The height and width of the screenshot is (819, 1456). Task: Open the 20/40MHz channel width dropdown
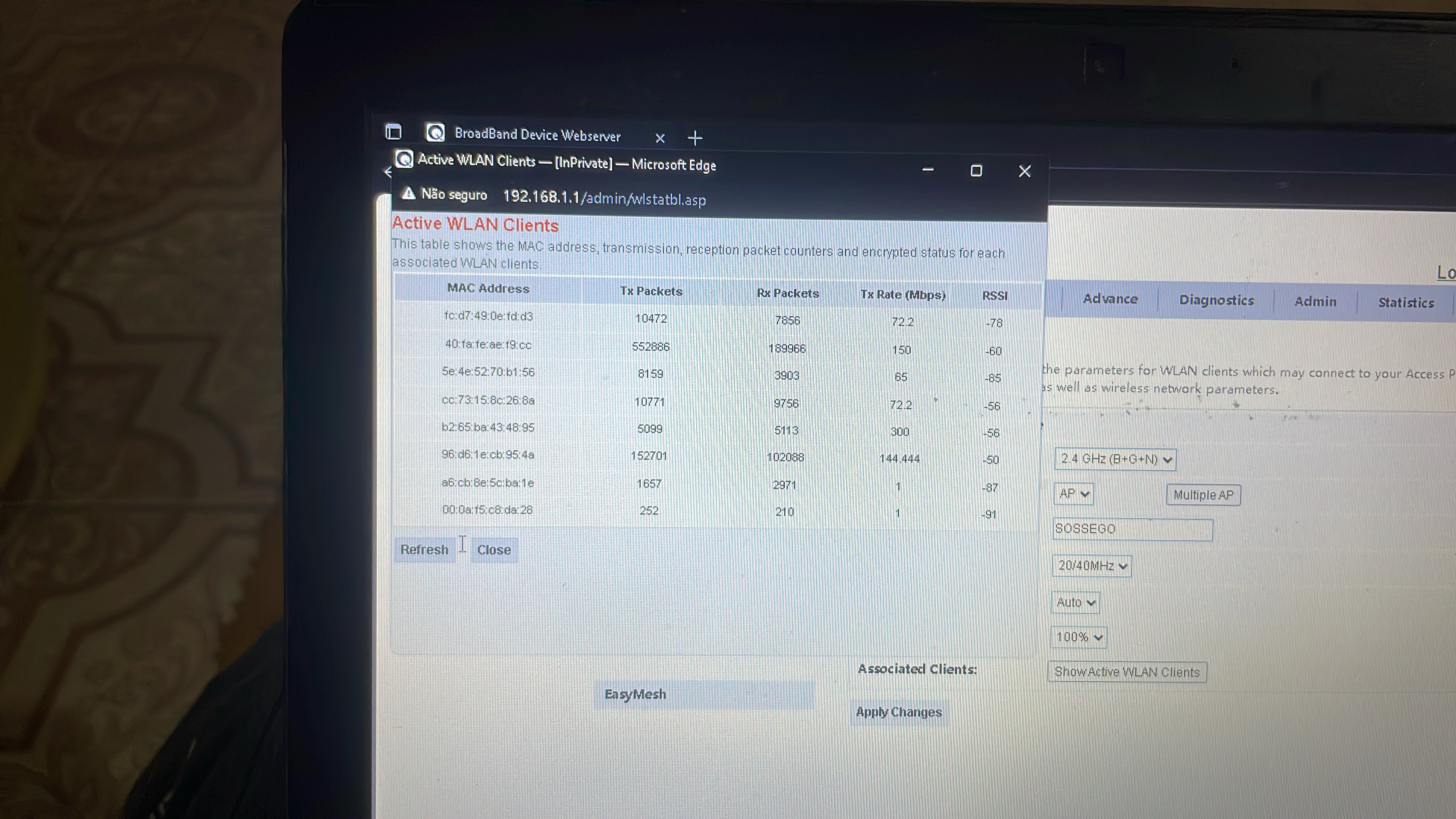click(x=1092, y=566)
